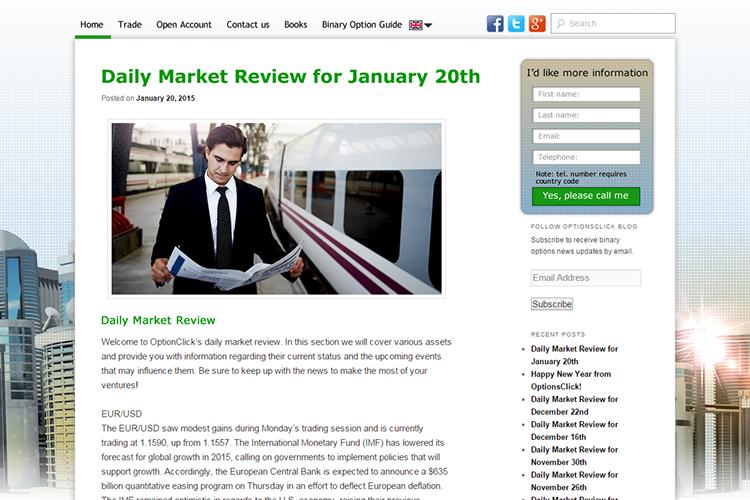The width and height of the screenshot is (750, 500).
Task: Open the Binary Option Guide menu
Action: tap(362, 25)
